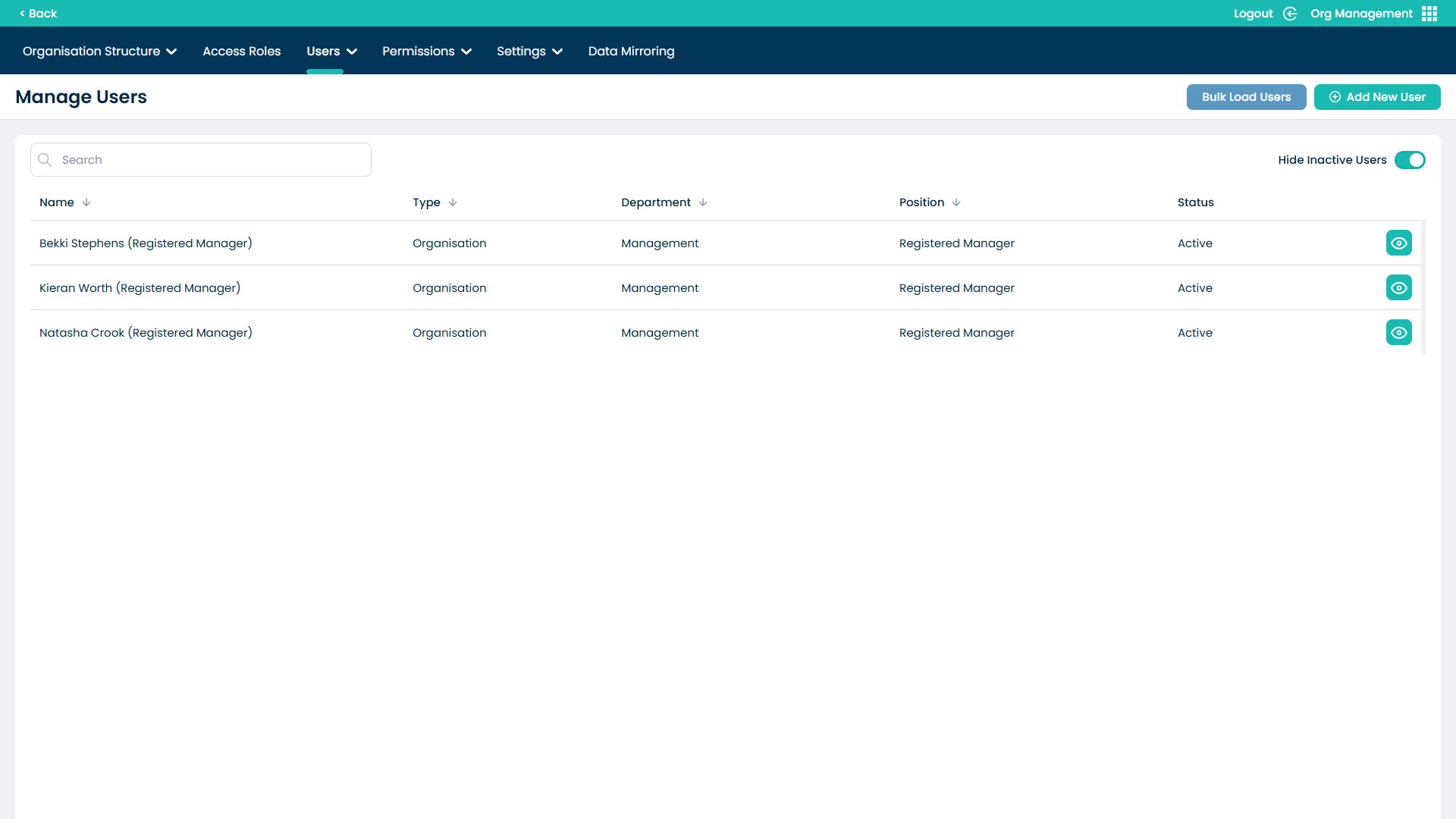Sort the Department column using its arrow icon

pyautogui.click(x=703, y=202)
